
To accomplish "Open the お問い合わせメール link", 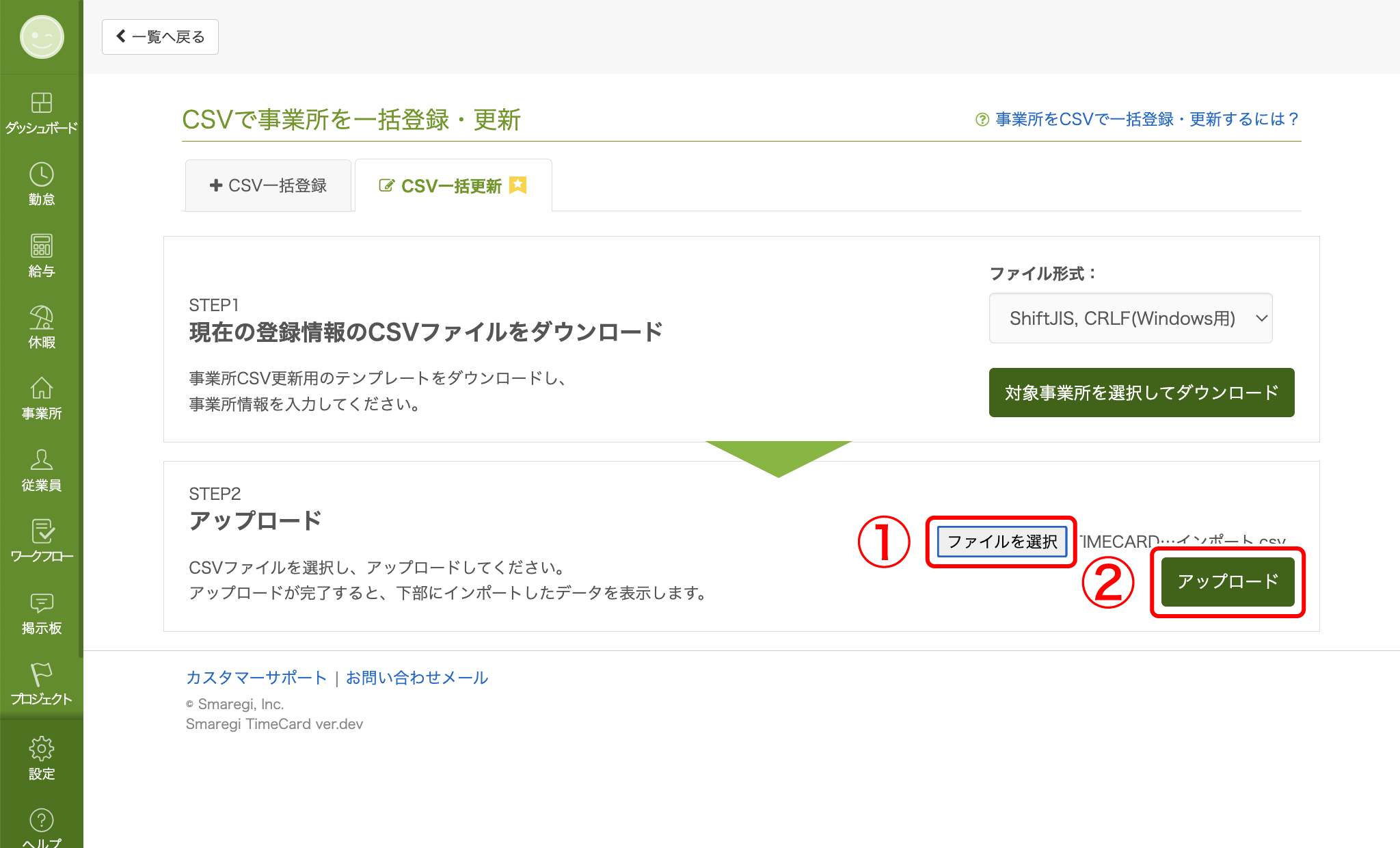I will pos(417,678).
